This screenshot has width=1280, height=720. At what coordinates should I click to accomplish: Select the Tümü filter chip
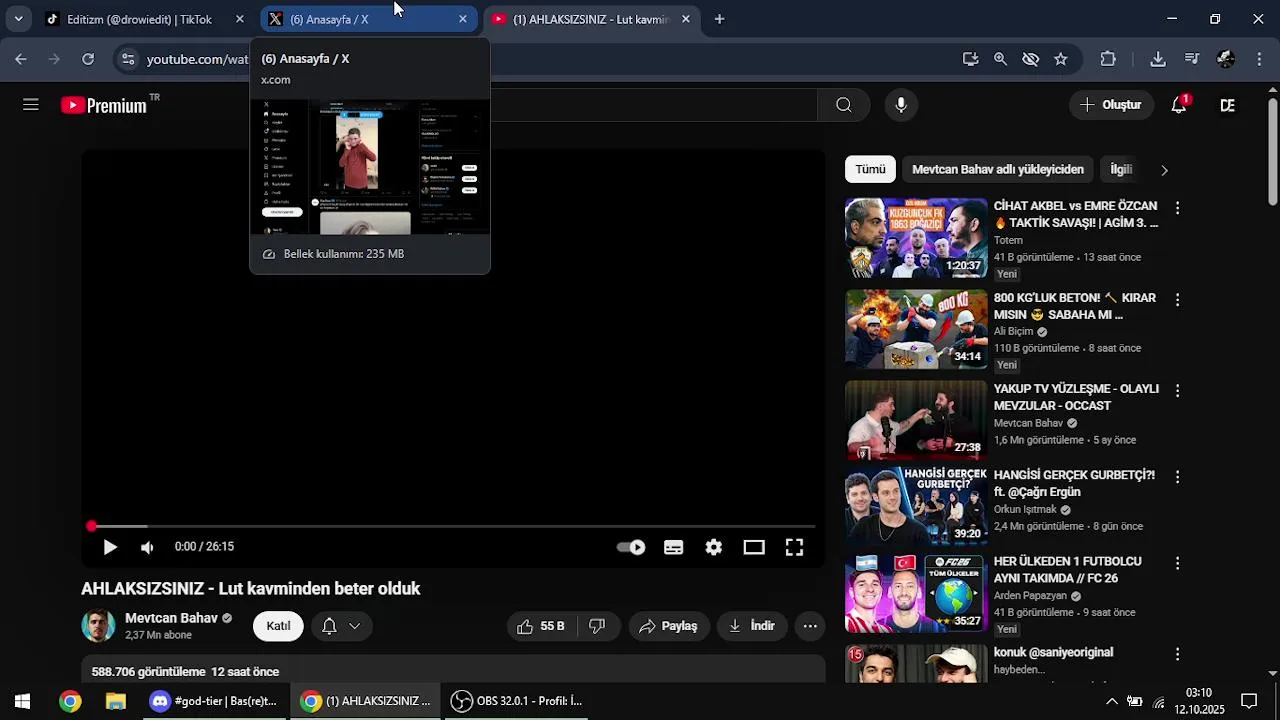point(870,169)
